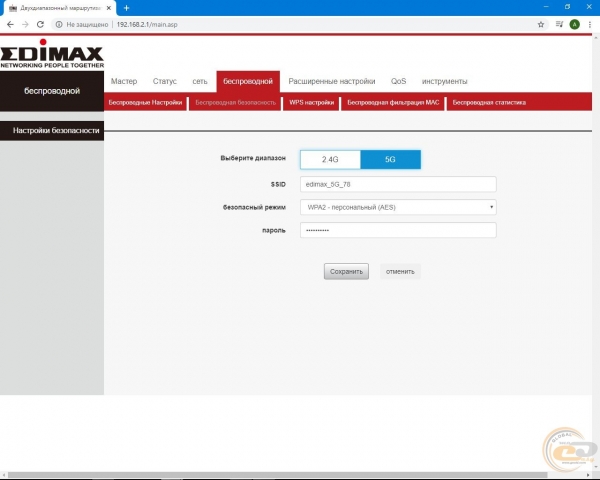This screenshot has width=600, height=480.
Task: Click the Edimax logo
Action: click(x=52, y=54)
